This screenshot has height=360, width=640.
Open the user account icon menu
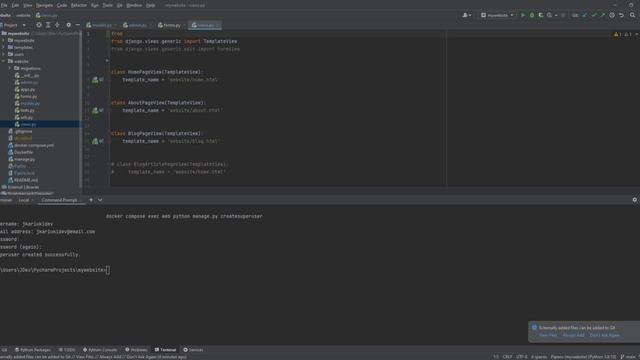pyautogui.click(x=466, y=15)
